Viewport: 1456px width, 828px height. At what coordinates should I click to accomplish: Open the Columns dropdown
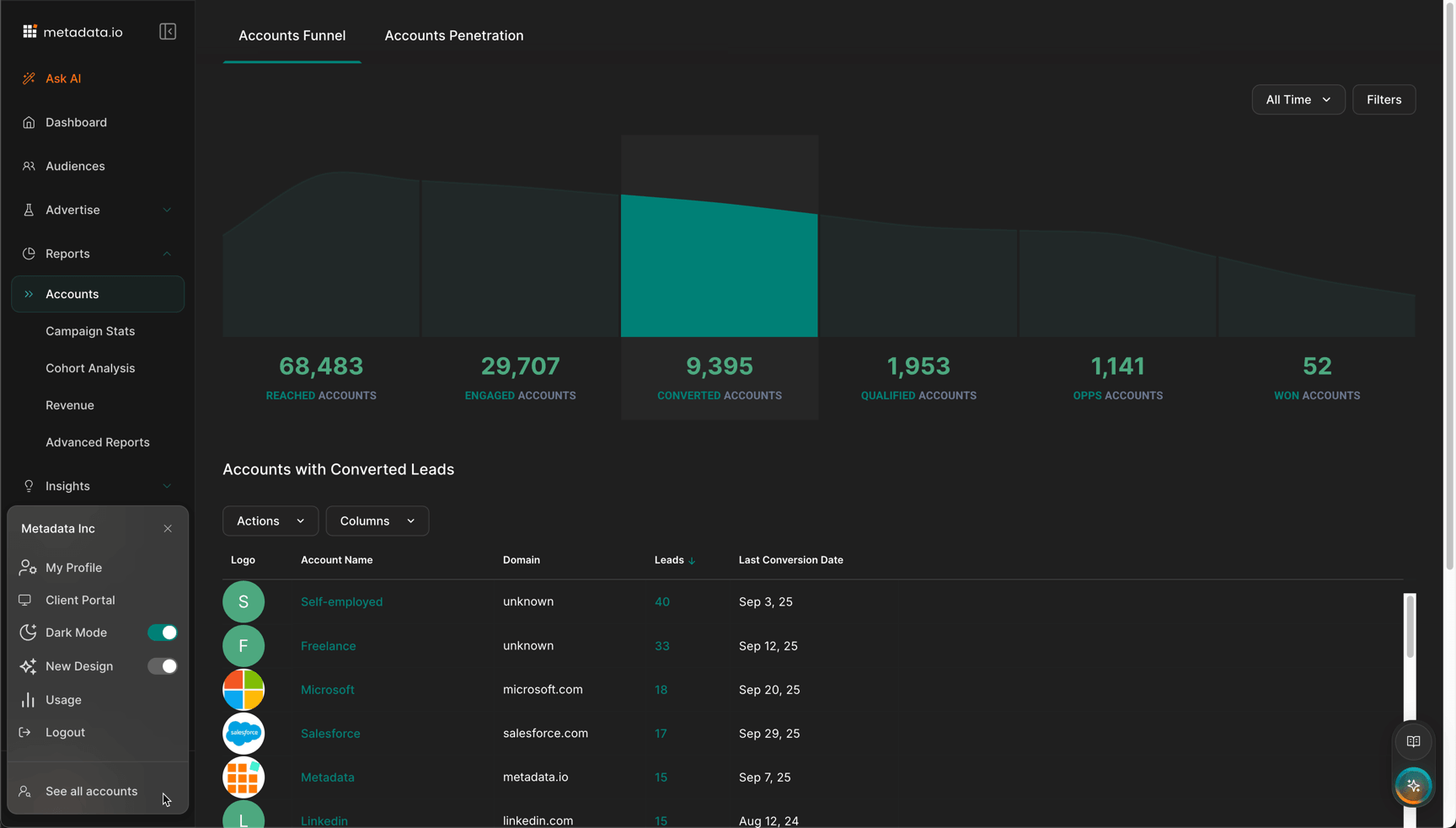coord(377,521)
